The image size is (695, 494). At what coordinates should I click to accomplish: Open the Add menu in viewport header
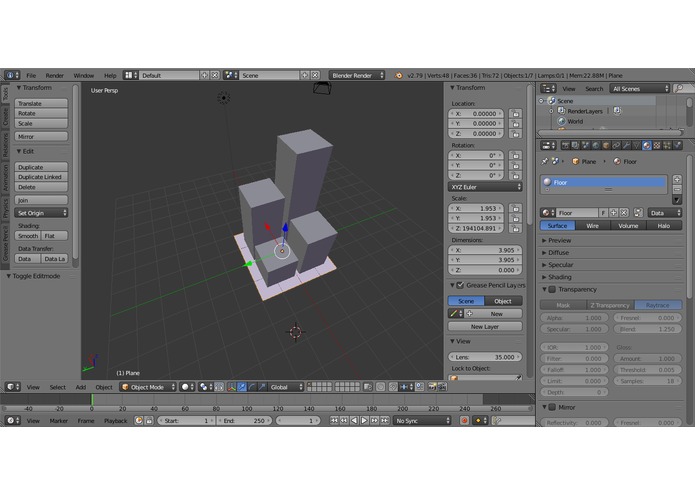point(81,387)
